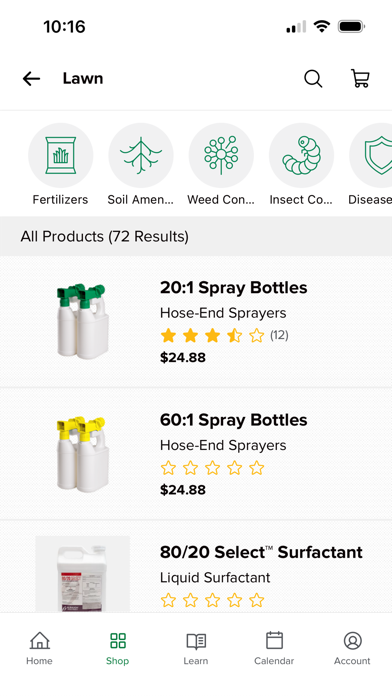Open 80/20 Select Surfactant product title
This screenshot has height=696, width=392.
(261, 552)
